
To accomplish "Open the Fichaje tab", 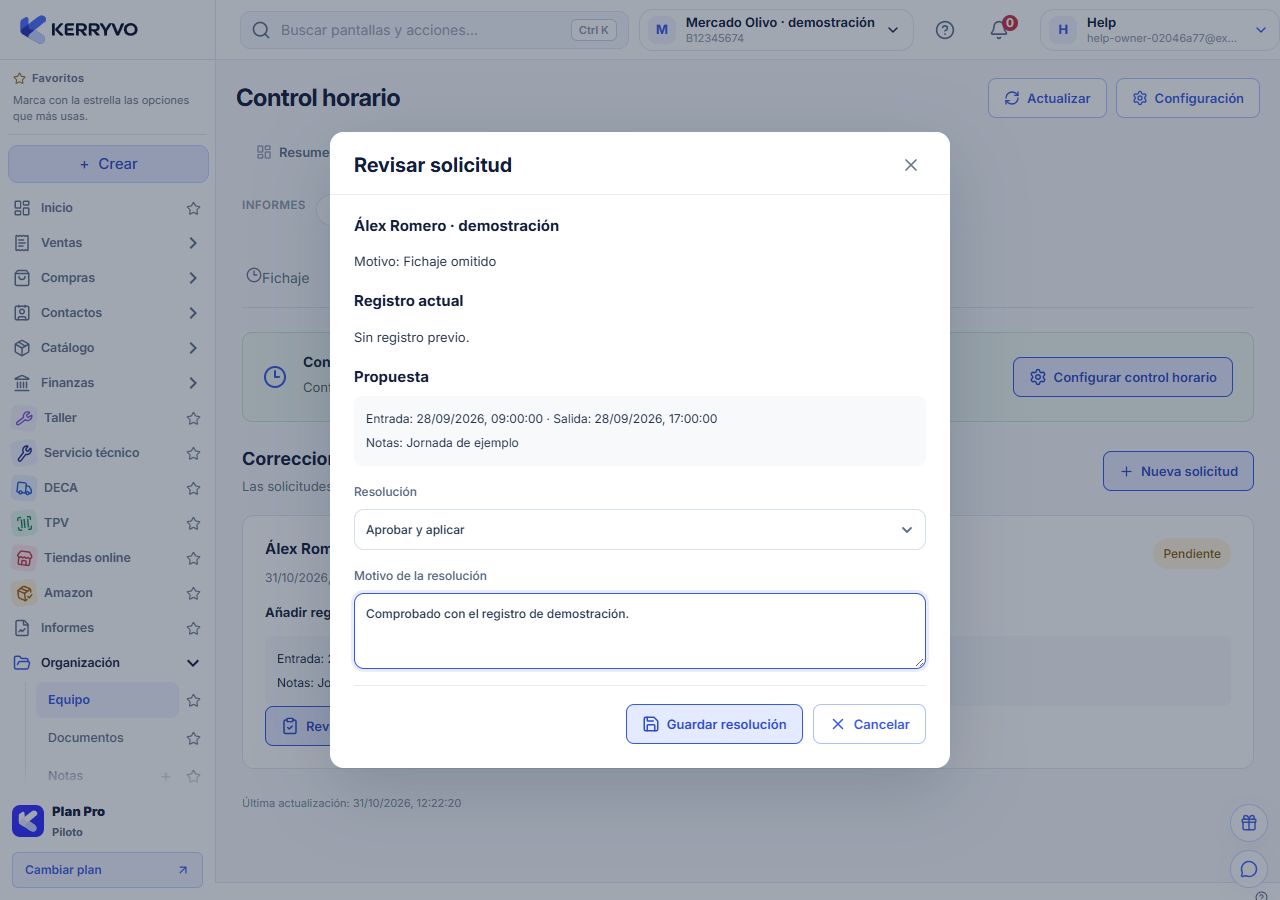I will click(278, 277).
